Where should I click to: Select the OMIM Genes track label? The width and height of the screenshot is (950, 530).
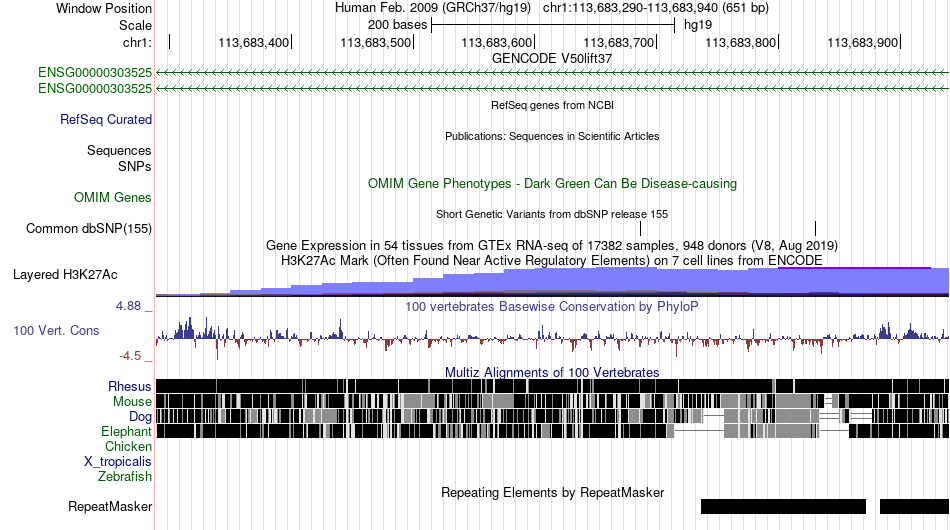click(113, 197)
